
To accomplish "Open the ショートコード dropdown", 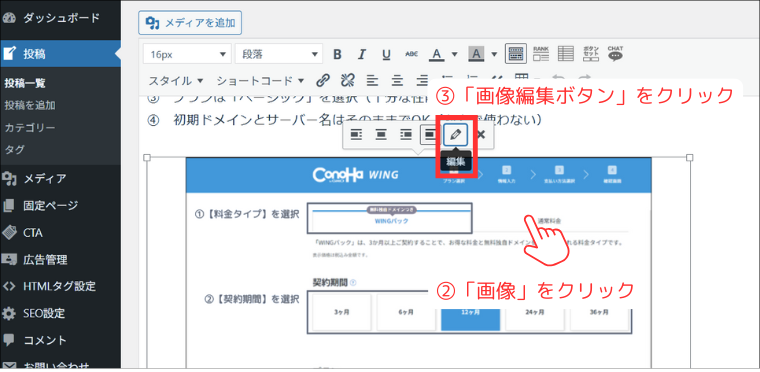I will [x=260, y=80].
